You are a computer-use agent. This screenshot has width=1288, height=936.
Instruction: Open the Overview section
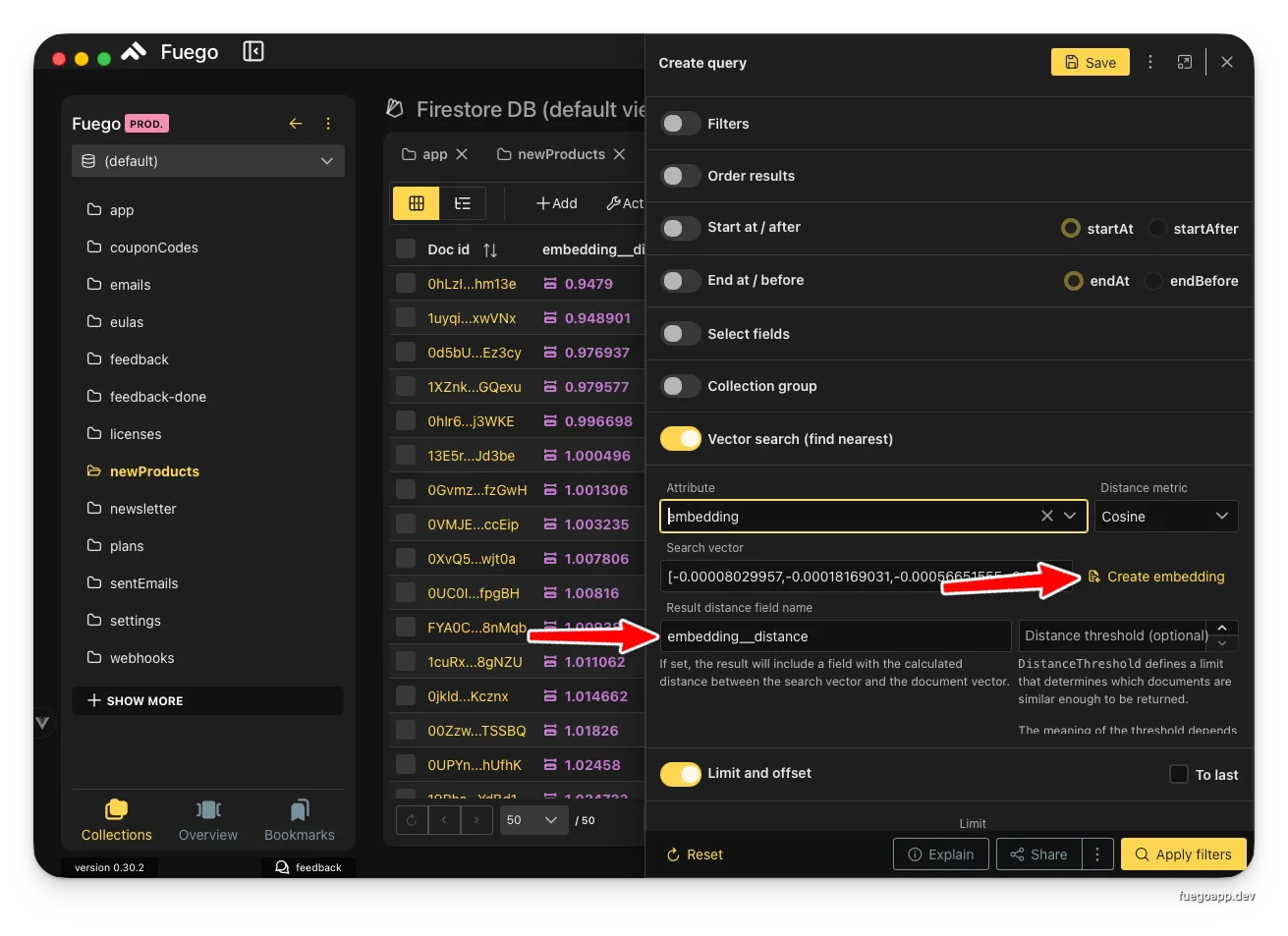coord(207,820)
